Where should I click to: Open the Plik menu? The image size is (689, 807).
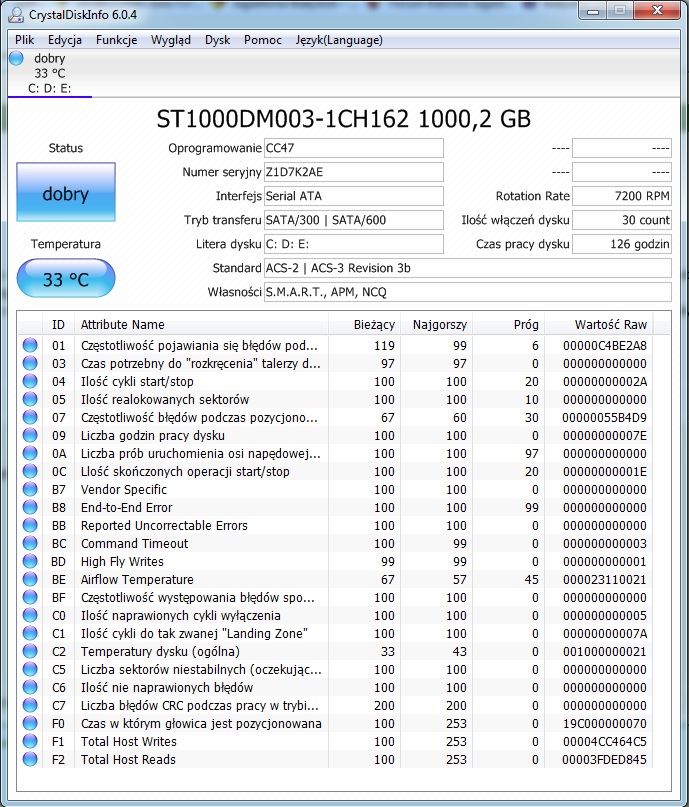[24, 40]
